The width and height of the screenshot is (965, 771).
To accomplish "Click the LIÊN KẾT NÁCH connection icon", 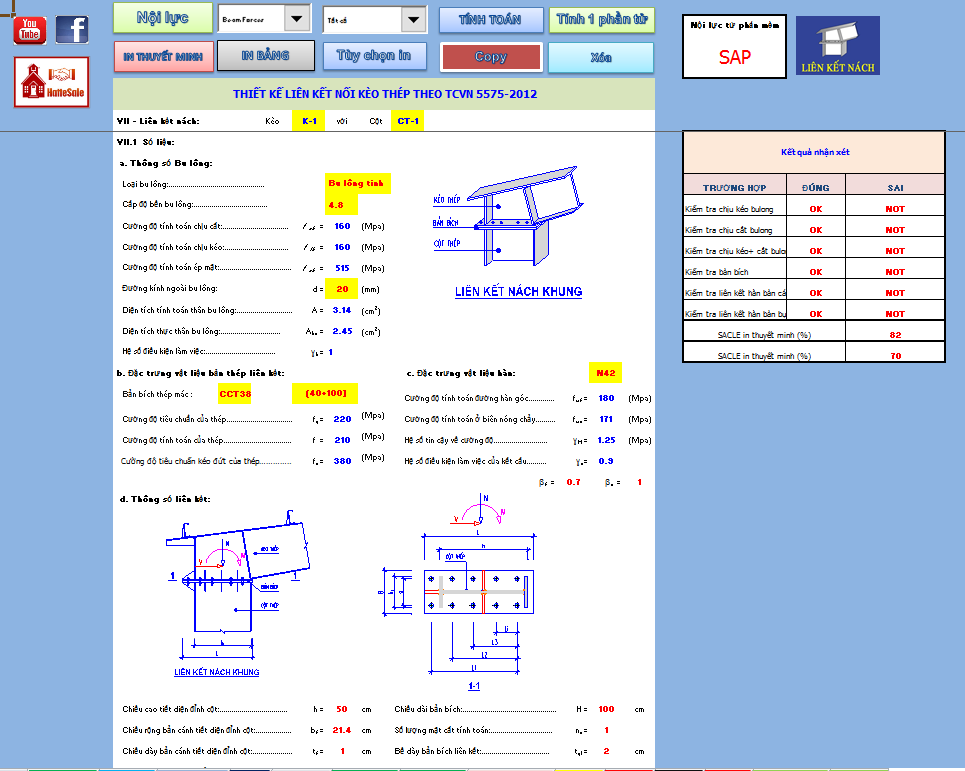I will click(838, 46).
